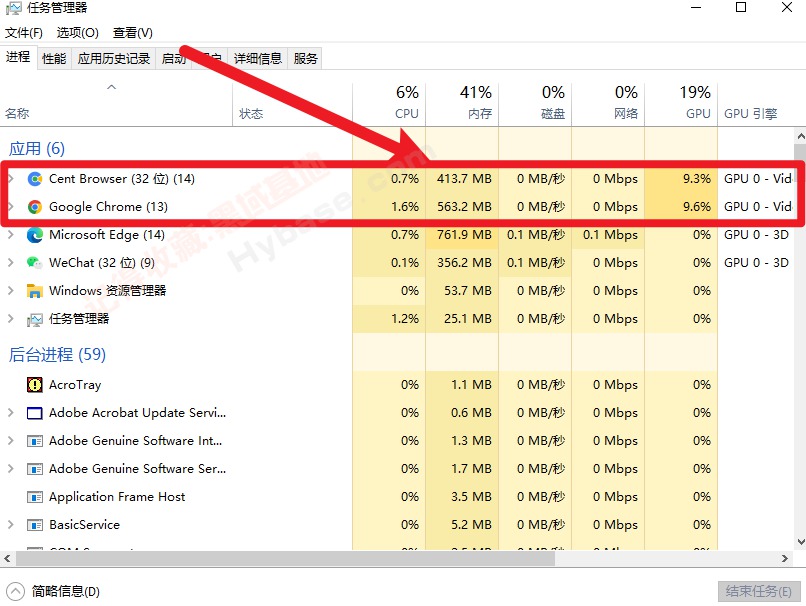
Task: Click the 1.2% CPU value for 任务管理器
Action: 405,319
